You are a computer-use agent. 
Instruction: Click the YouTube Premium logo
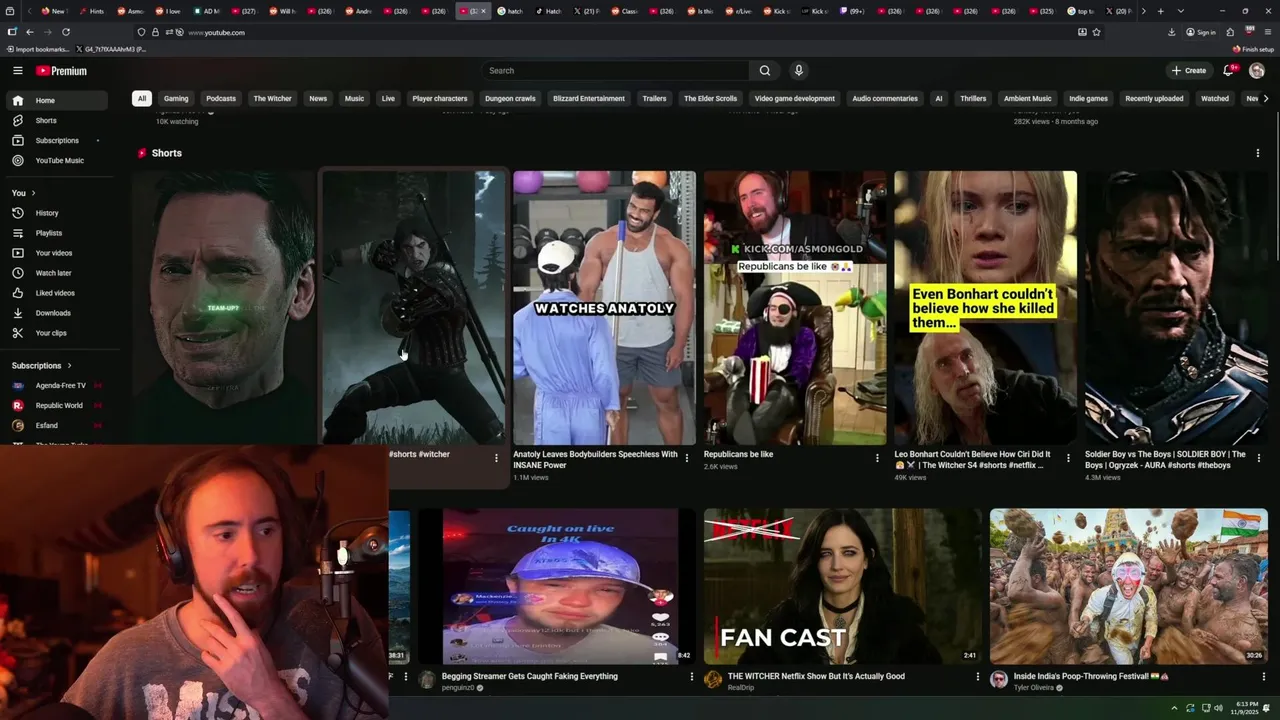(61, 71)
